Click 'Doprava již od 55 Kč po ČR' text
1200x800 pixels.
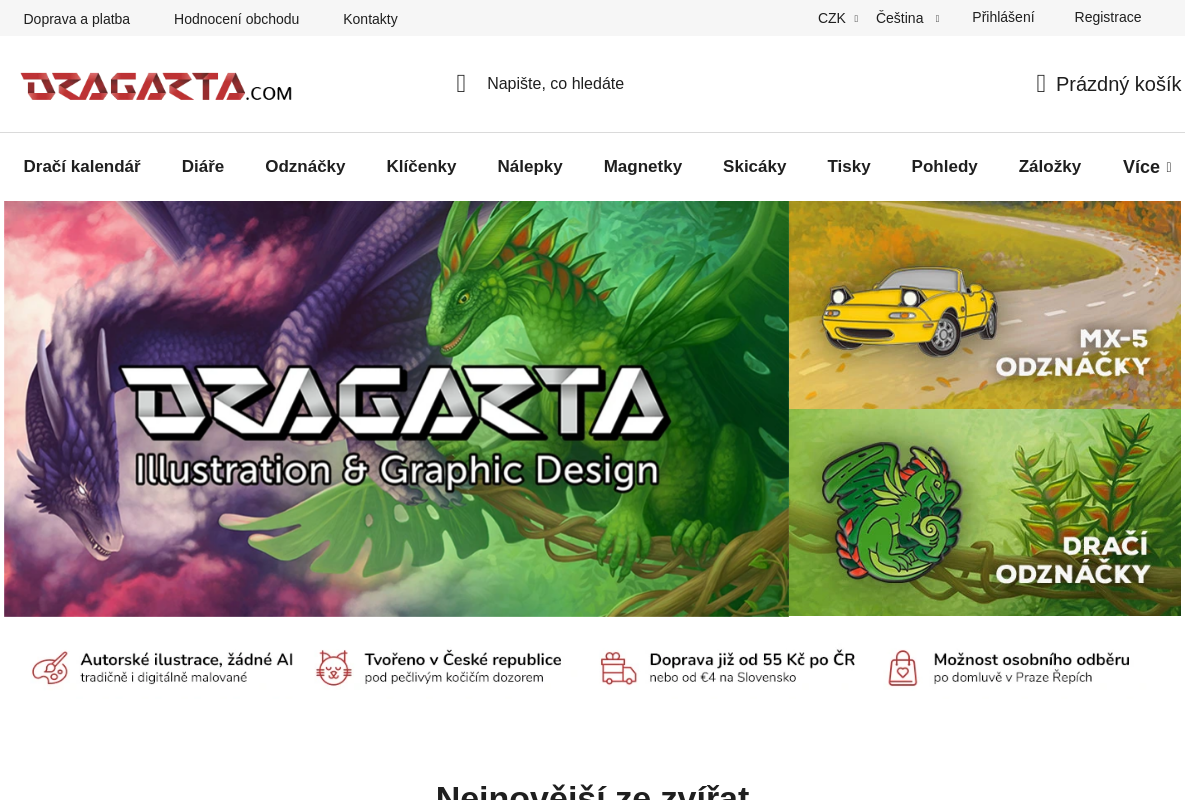click(x=752, y=660)
